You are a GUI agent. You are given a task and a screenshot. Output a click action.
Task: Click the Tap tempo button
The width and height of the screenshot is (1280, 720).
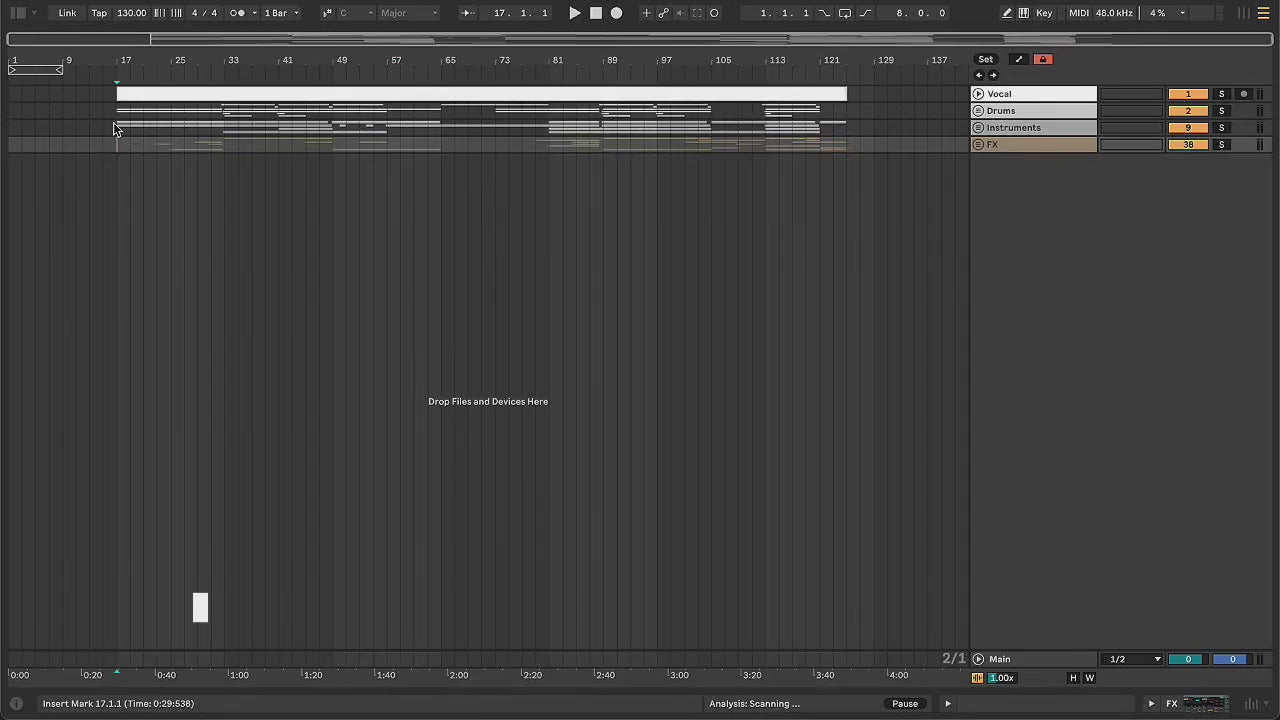[99, 13]
